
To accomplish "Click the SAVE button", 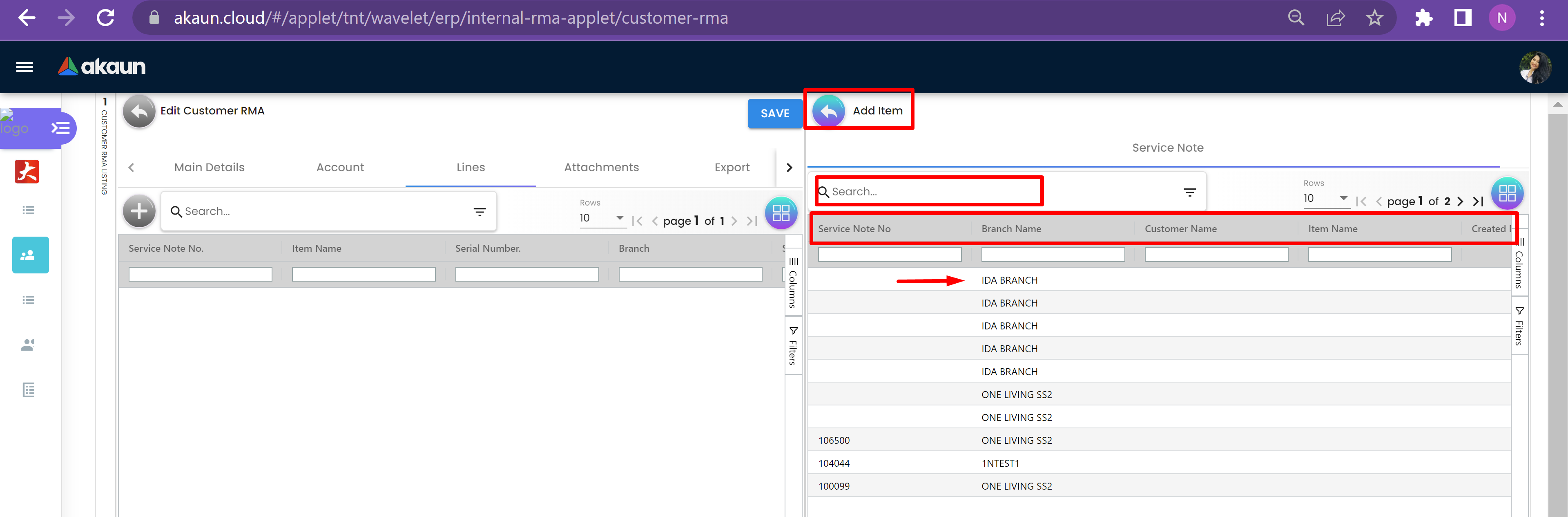I will point(774,114).
